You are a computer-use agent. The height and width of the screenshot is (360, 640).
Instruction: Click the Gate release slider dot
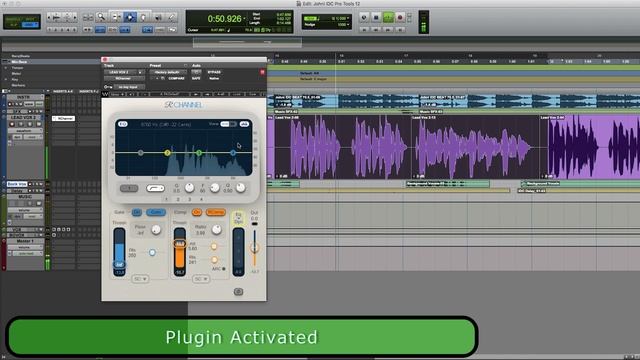click(x=152, y=253)
